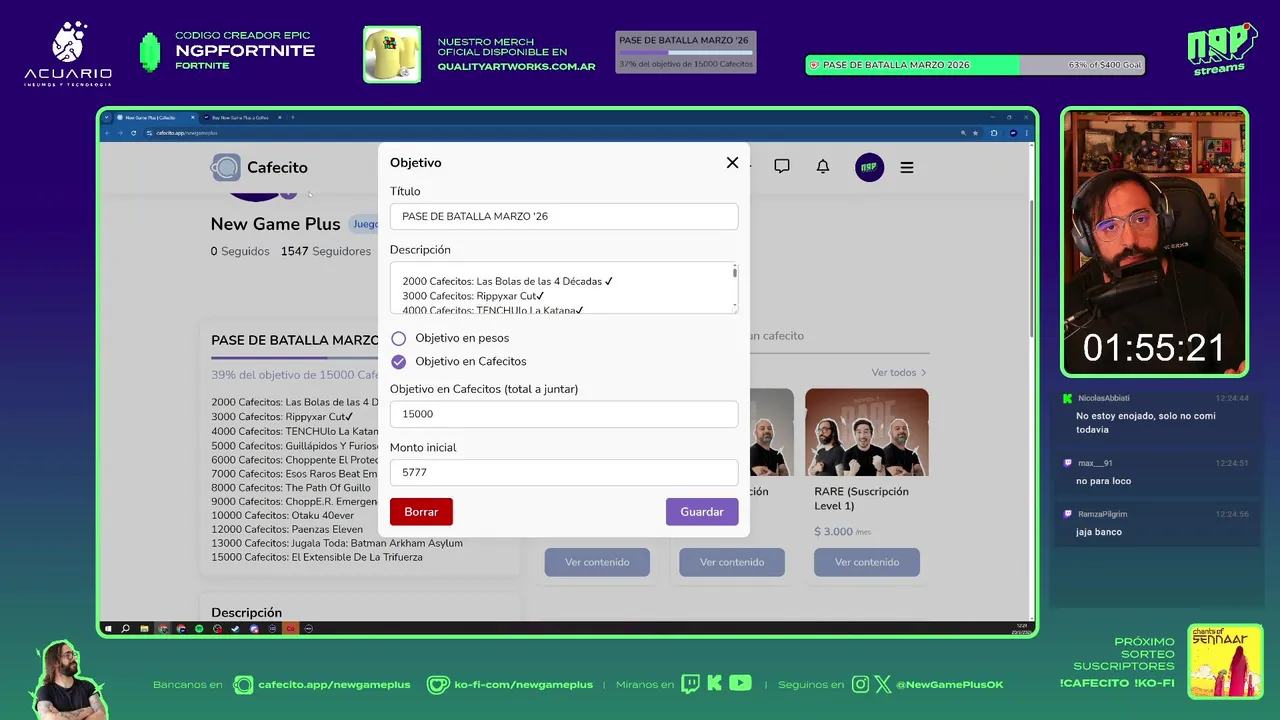This screenshot has height=720, width=1280.
Task: Open a new browser tab with plus
Action: coord(292,117)
